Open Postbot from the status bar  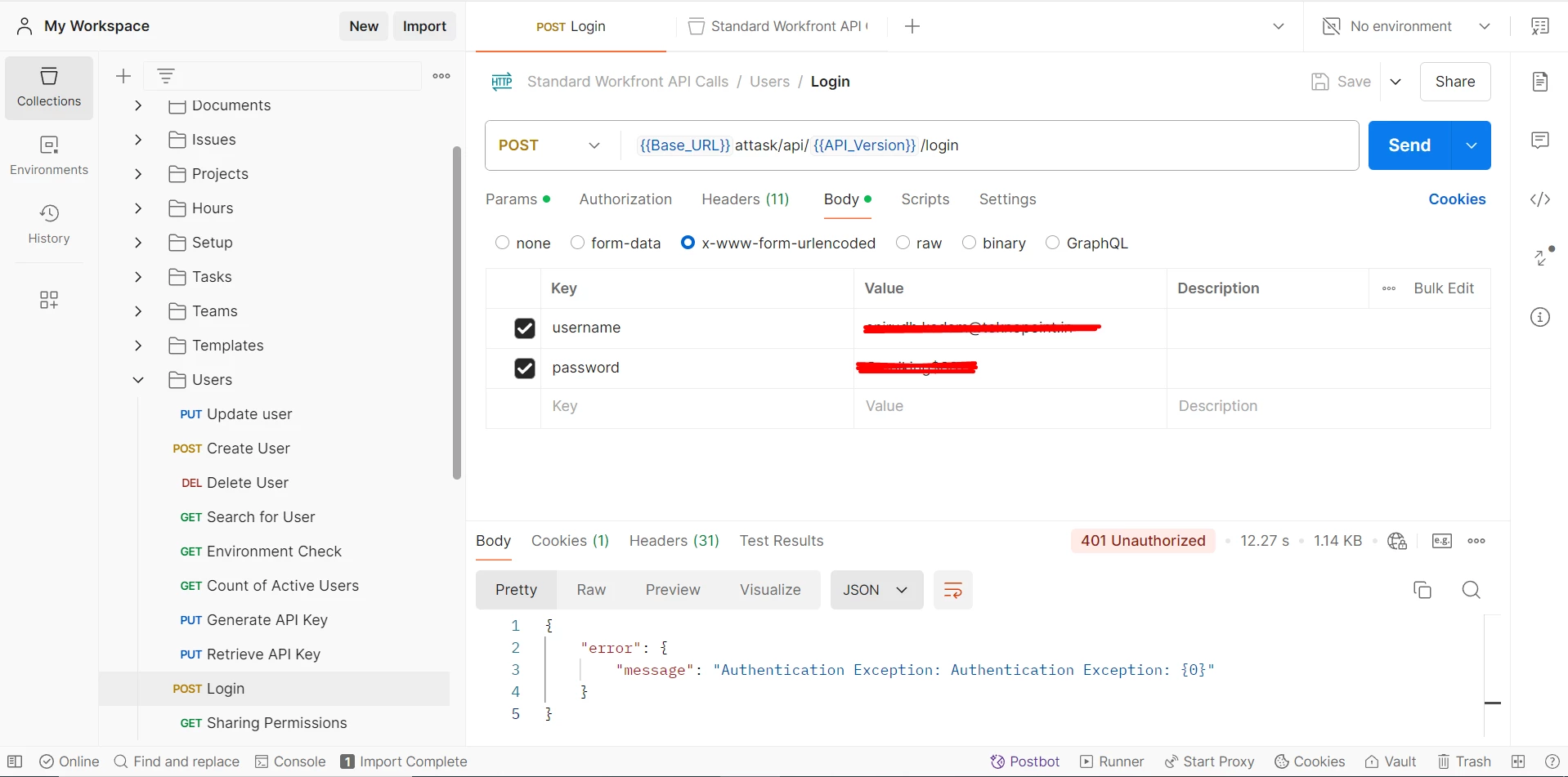[1025, 761]
